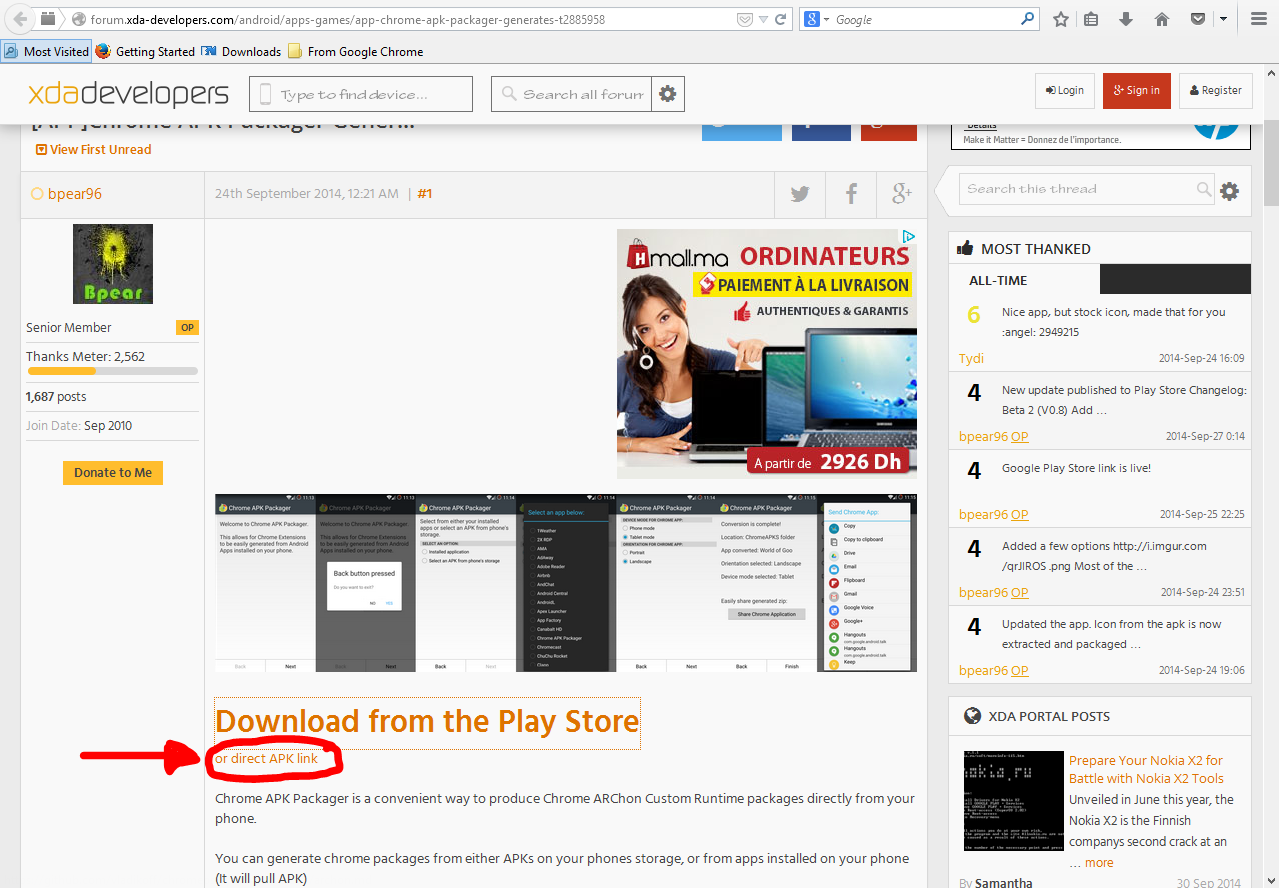Open thread search options gear icon

pos(1230,190)
